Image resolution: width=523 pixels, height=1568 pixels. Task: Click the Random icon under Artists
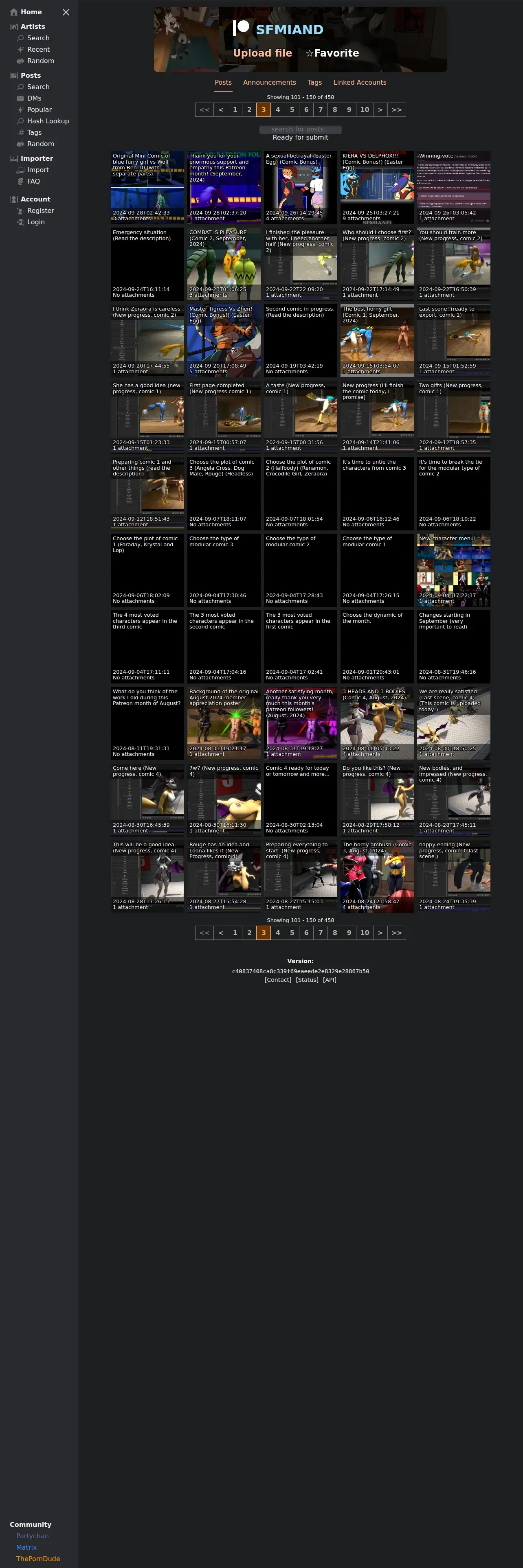(20, 61)
